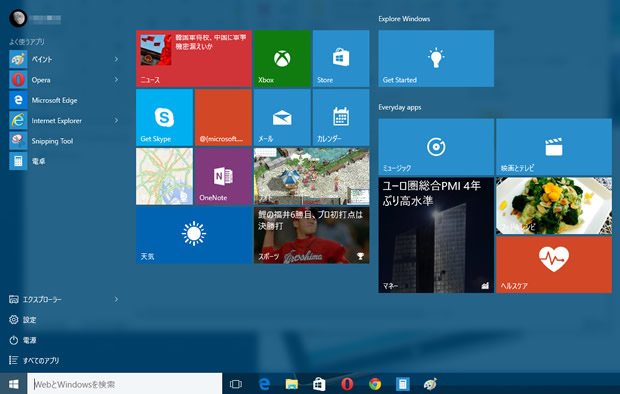This screenshot has height=394, width=620.
Task: Click the Windows Start button
Action: click(x=13, y=384)
